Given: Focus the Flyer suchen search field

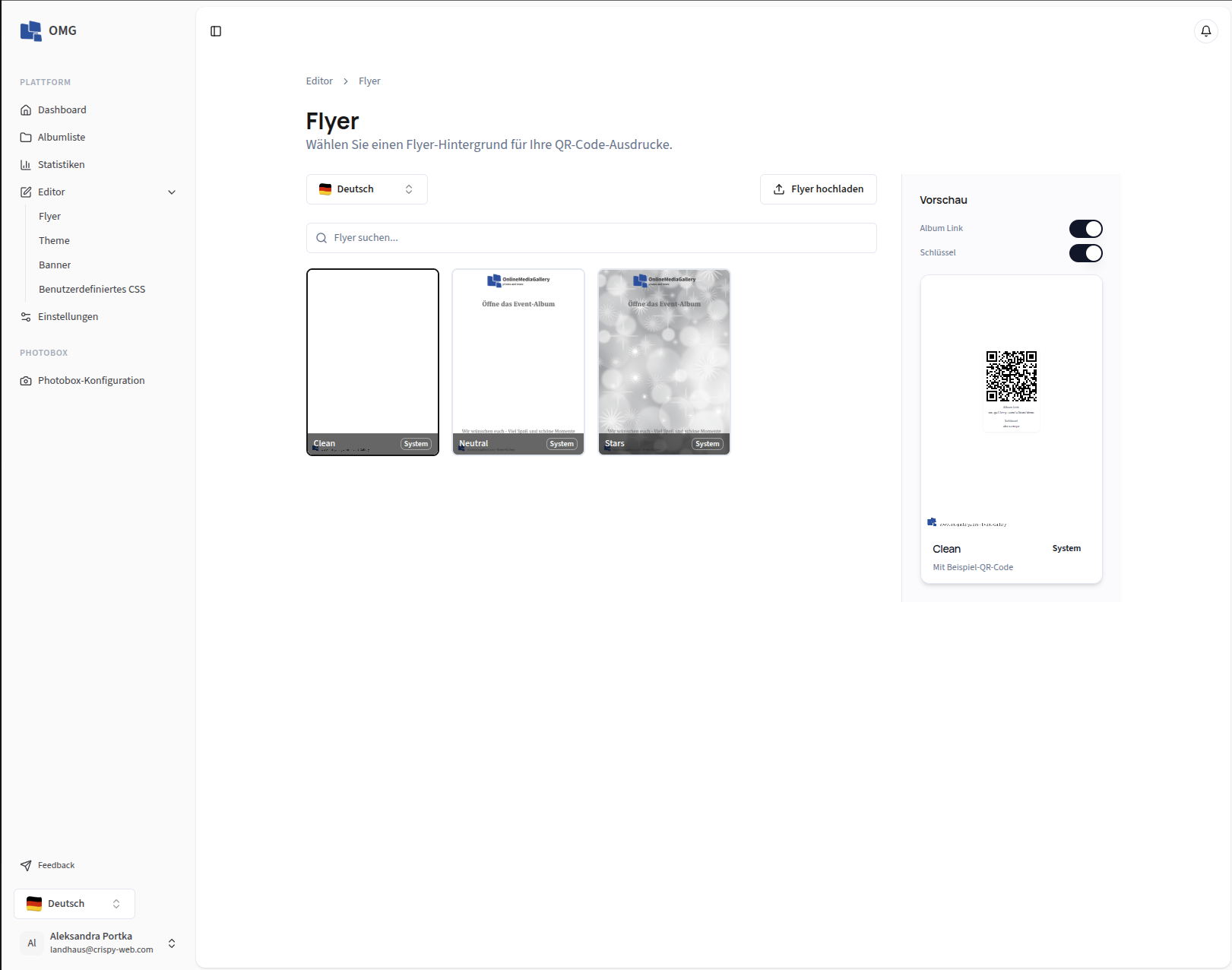Looking at the screenshot, I should 591,238.
